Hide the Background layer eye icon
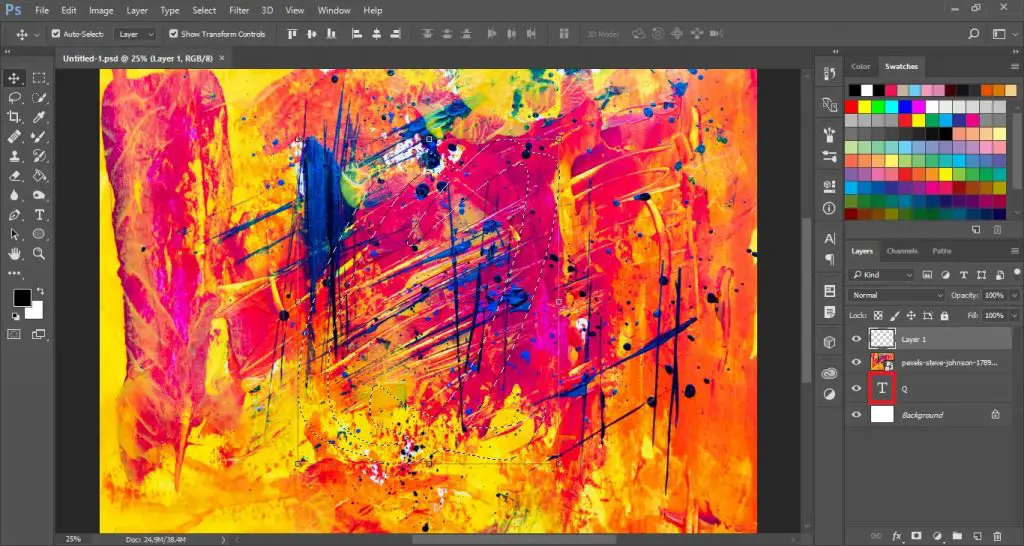 pos(856,414)
